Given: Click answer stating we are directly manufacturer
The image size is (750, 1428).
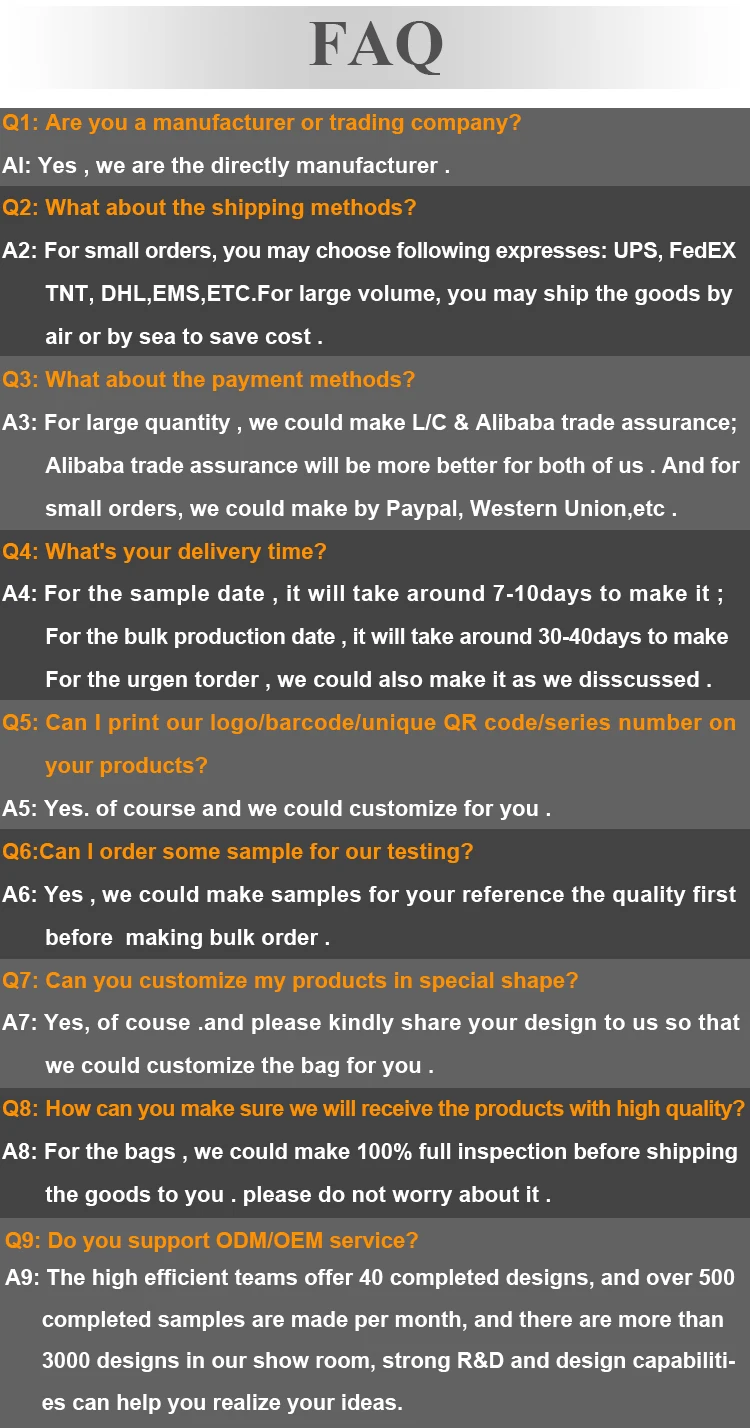Looking at the screenshot, I should 226,166.
